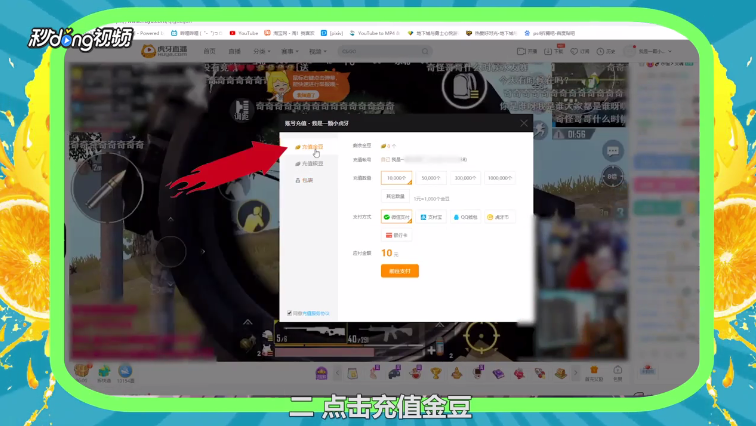Select bank card payment method
Viewport: 756px width, 426px height.
396,235
